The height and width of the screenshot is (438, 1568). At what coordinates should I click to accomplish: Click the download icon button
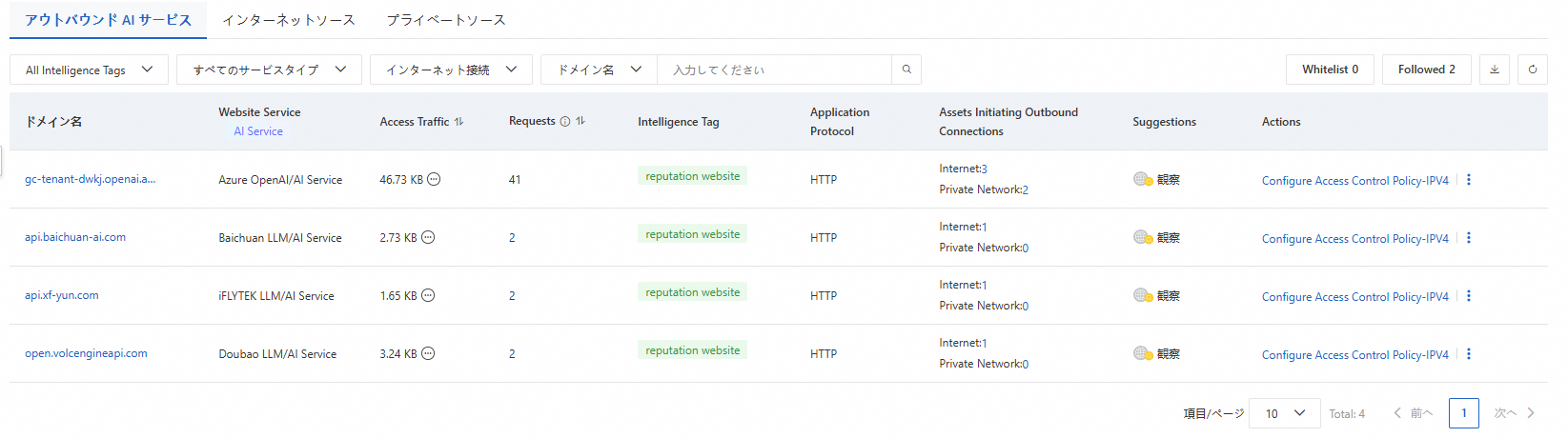1495,70
